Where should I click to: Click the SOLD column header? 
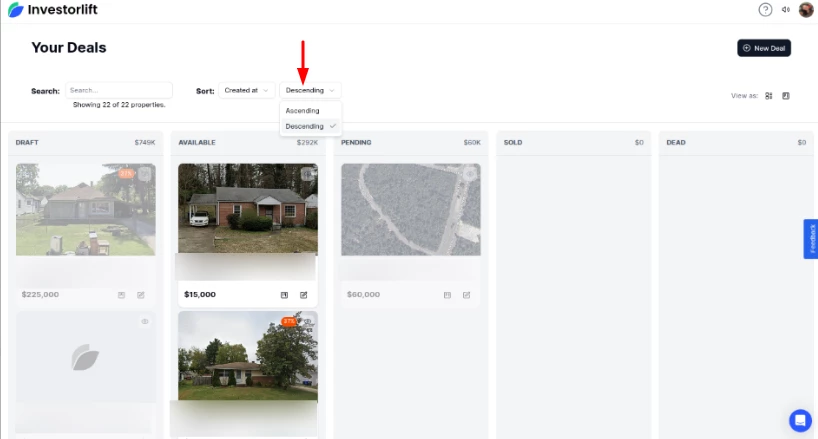click(513, 142)
